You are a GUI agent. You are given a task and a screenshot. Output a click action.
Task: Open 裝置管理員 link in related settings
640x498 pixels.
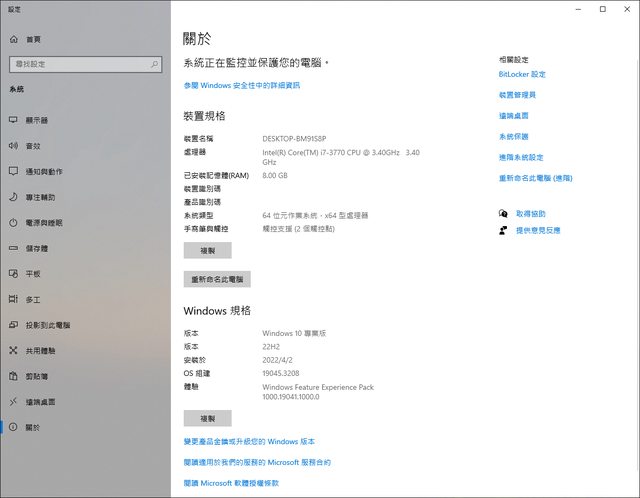click(x=517, y=95)
